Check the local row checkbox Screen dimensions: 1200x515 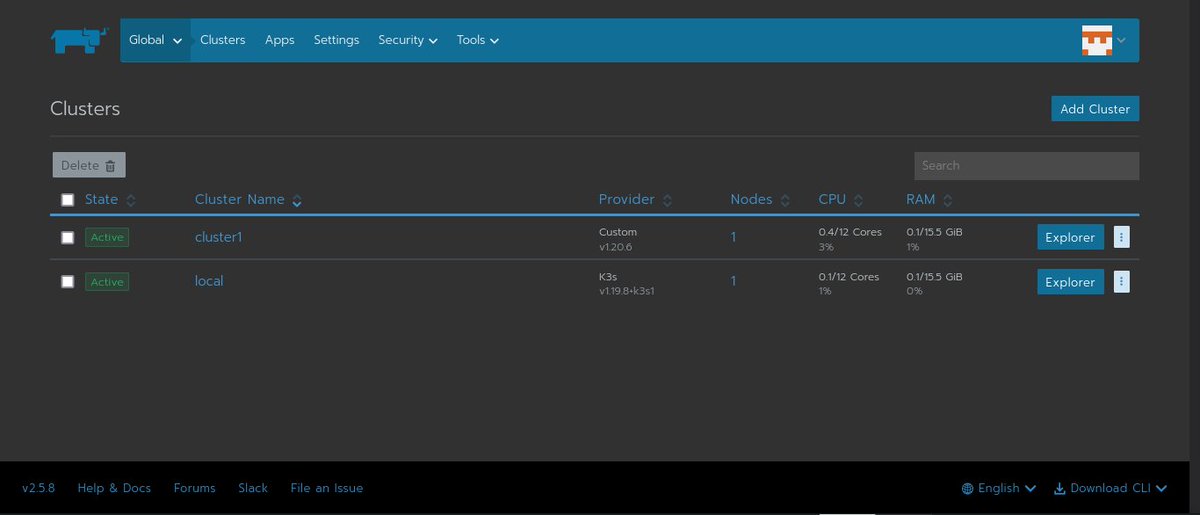pyautogui.click(x=67, y=282)
